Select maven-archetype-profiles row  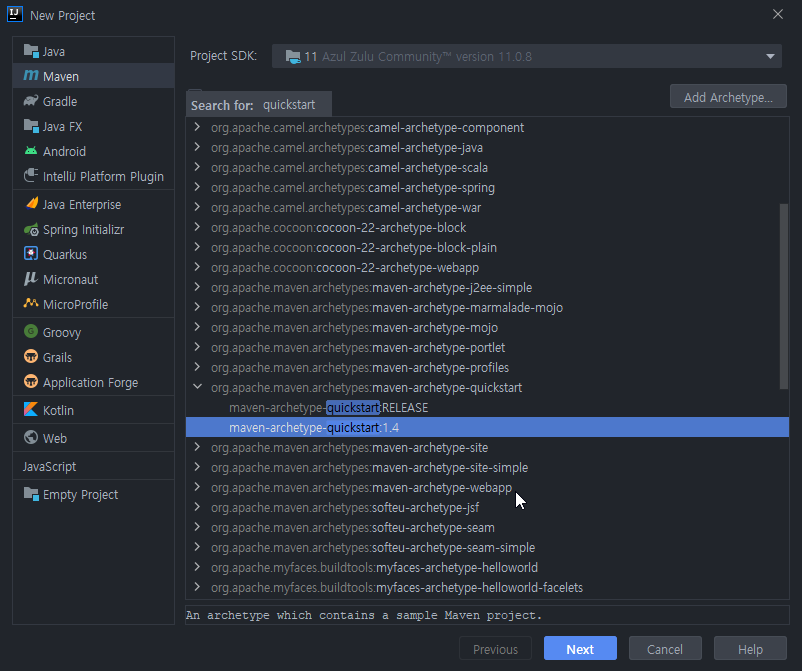(487, 367)
